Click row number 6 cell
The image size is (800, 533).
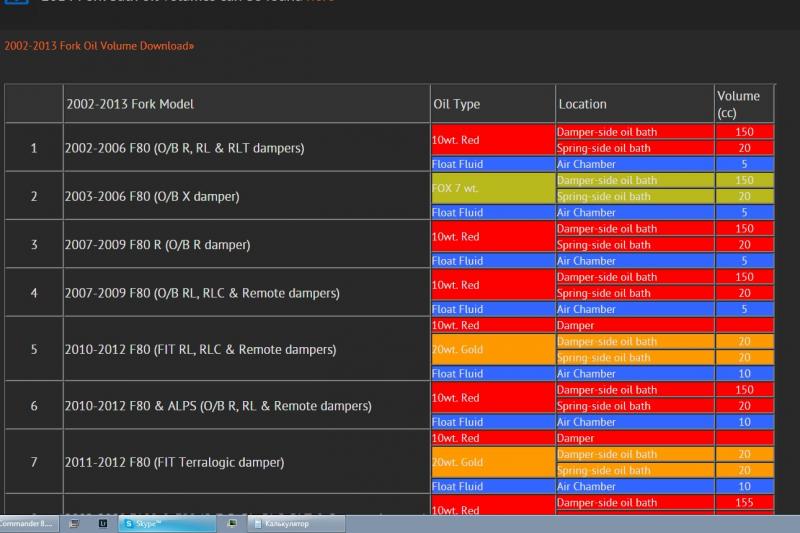[x=34, y=406]
